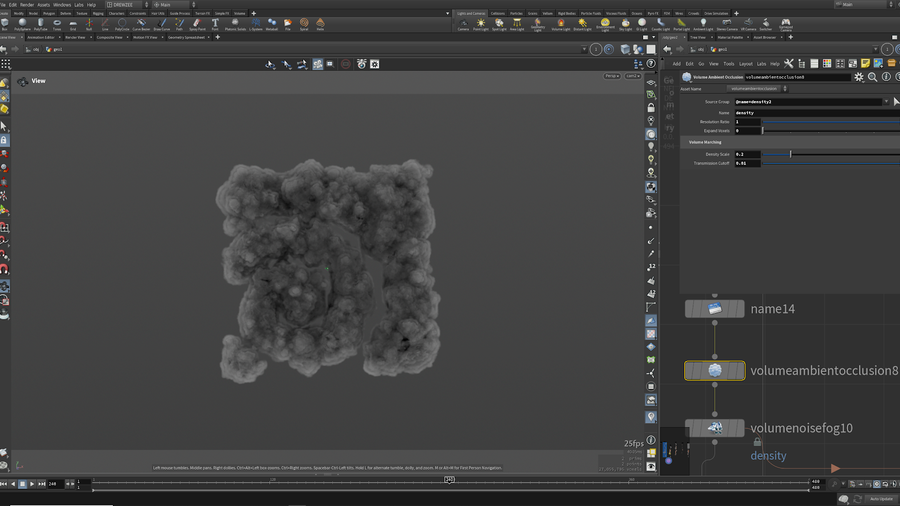Image resolution: width=900 pixels, height=506 pixels.
Task: Open the Main radial menu dropdown
Action: click(174, 5)
